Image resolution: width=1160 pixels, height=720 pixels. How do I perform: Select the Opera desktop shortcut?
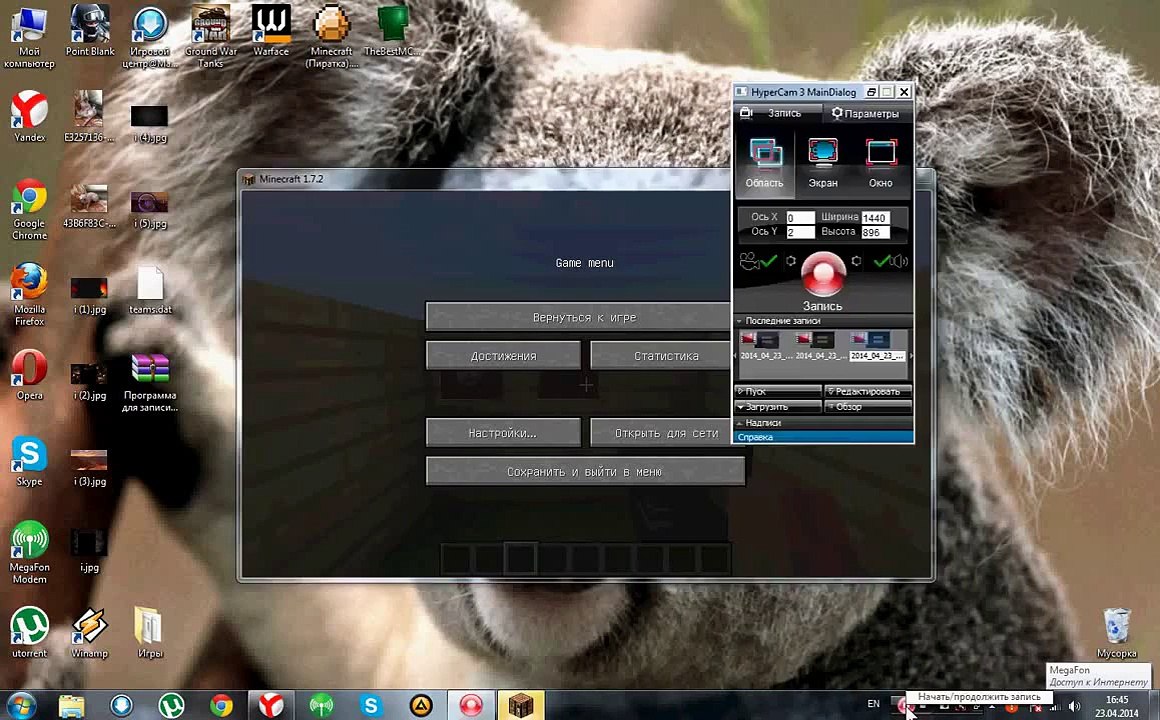pyautogui.click(x=30, y=374)
